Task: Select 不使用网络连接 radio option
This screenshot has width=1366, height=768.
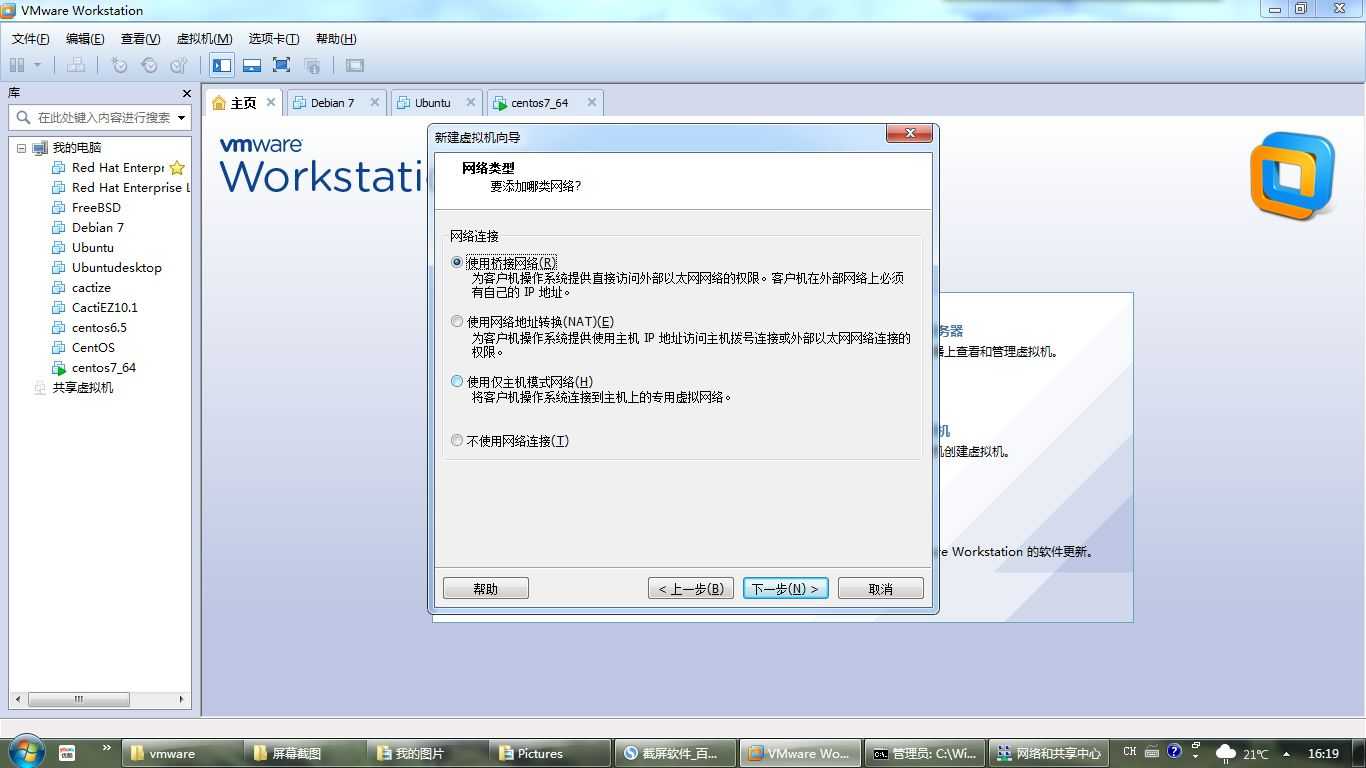Action: point(457,440)
